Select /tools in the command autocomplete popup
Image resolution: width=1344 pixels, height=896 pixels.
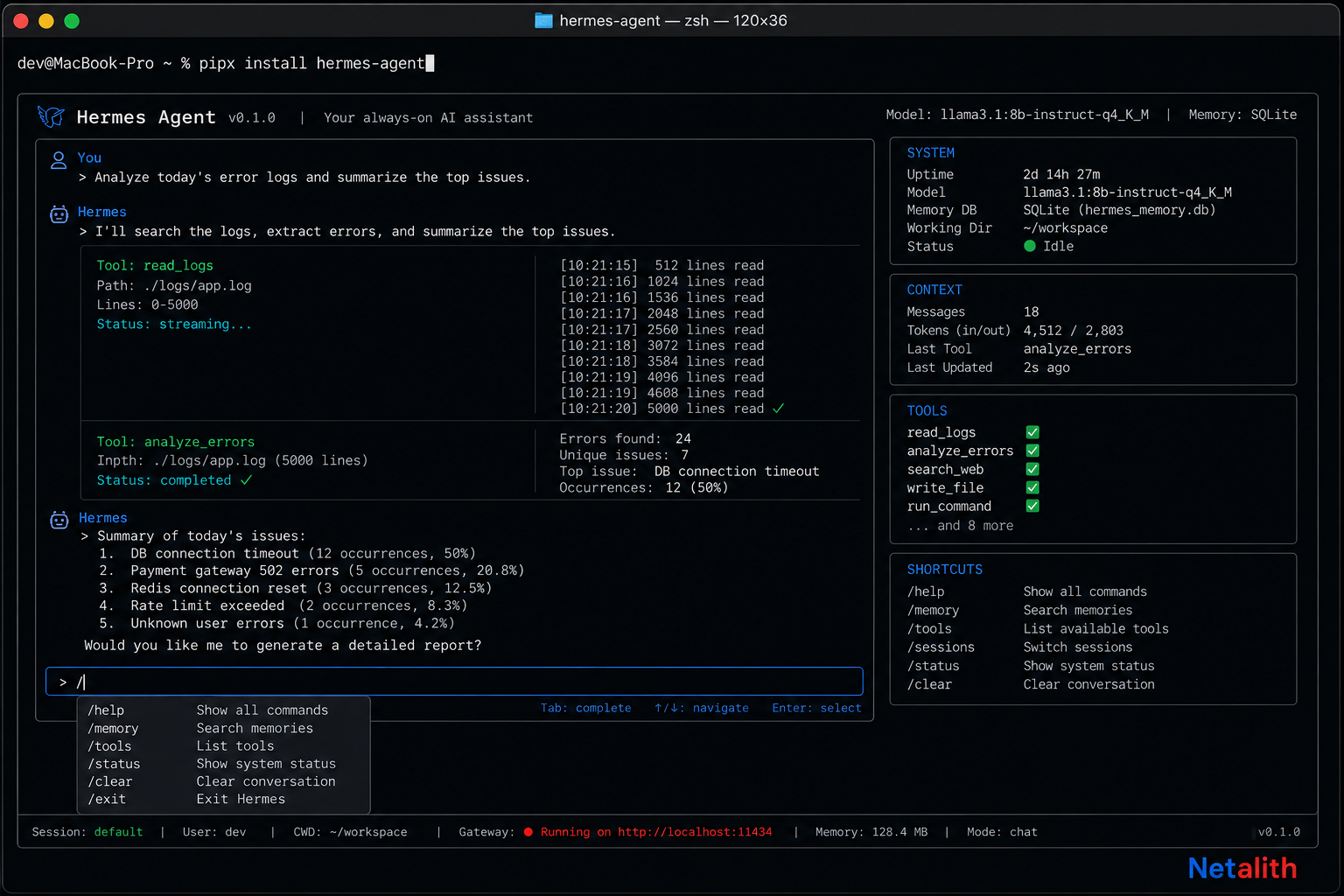click(x=223, y=745)
